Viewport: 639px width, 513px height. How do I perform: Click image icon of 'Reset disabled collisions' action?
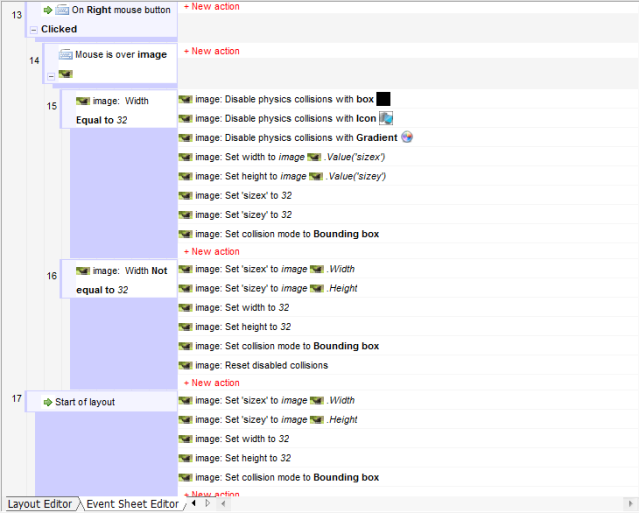coord(185,365)
